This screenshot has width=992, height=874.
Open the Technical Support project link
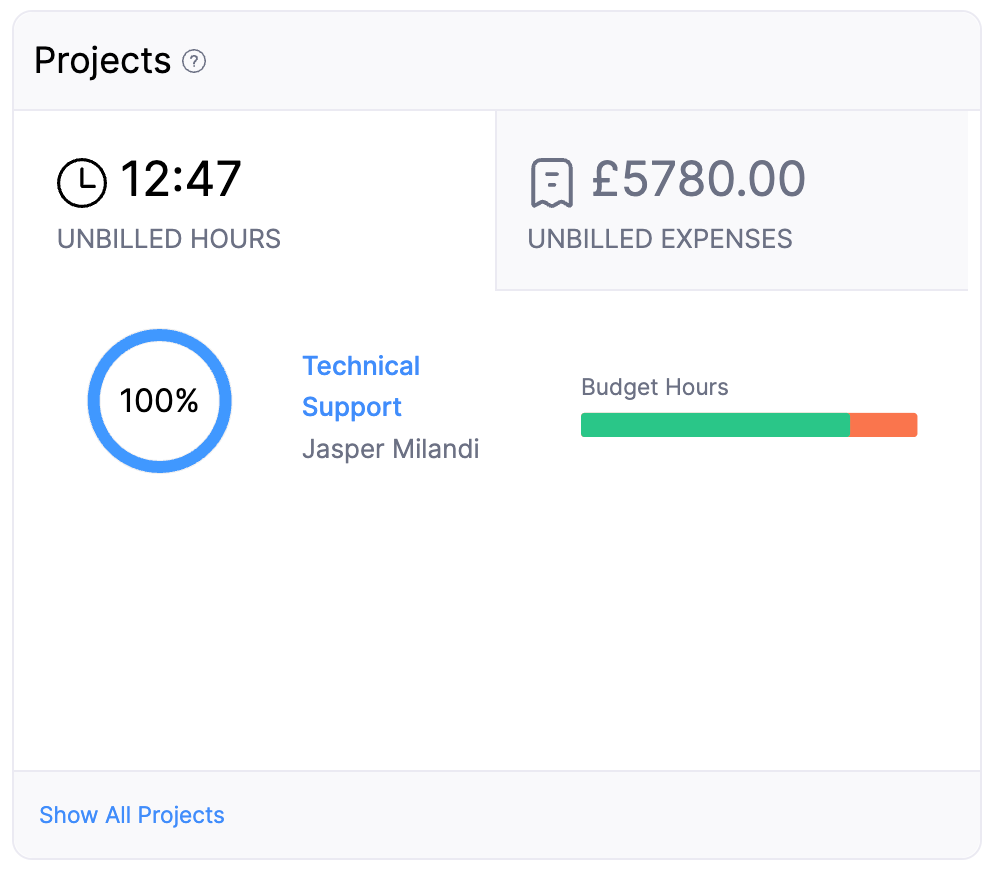click(x=361, y=386)
